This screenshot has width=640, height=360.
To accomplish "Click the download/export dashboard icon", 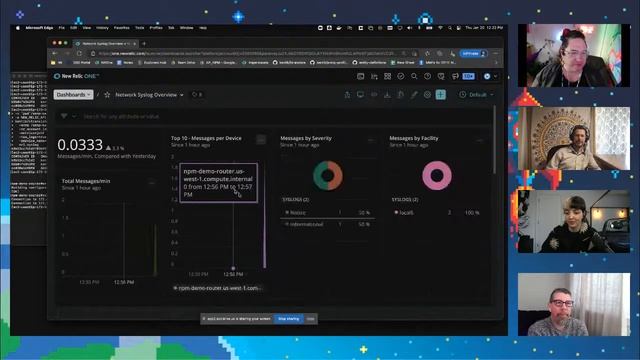I will coord(387,95).
